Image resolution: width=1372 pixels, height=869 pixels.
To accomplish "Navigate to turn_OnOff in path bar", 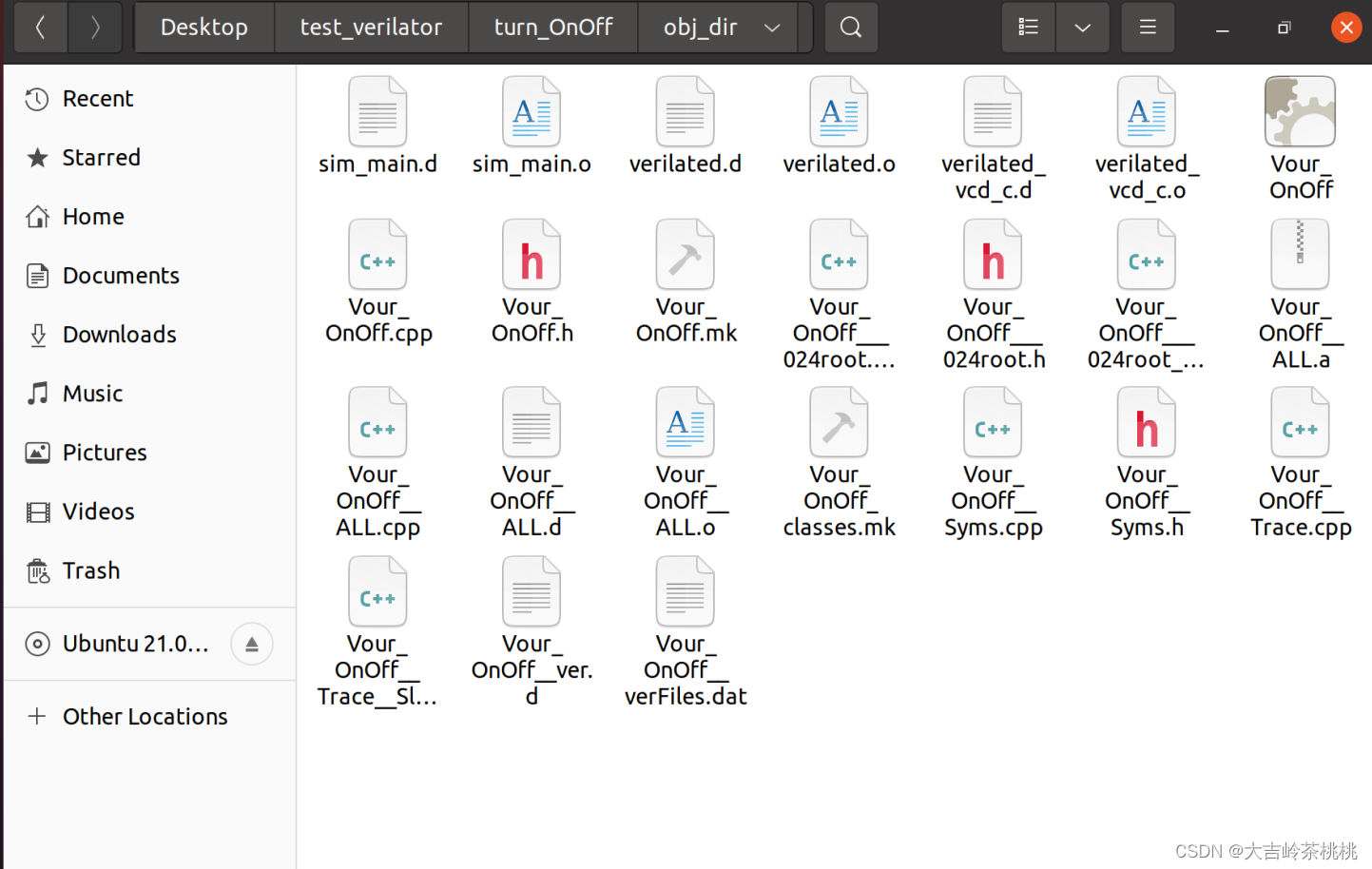I will (553, 28).
